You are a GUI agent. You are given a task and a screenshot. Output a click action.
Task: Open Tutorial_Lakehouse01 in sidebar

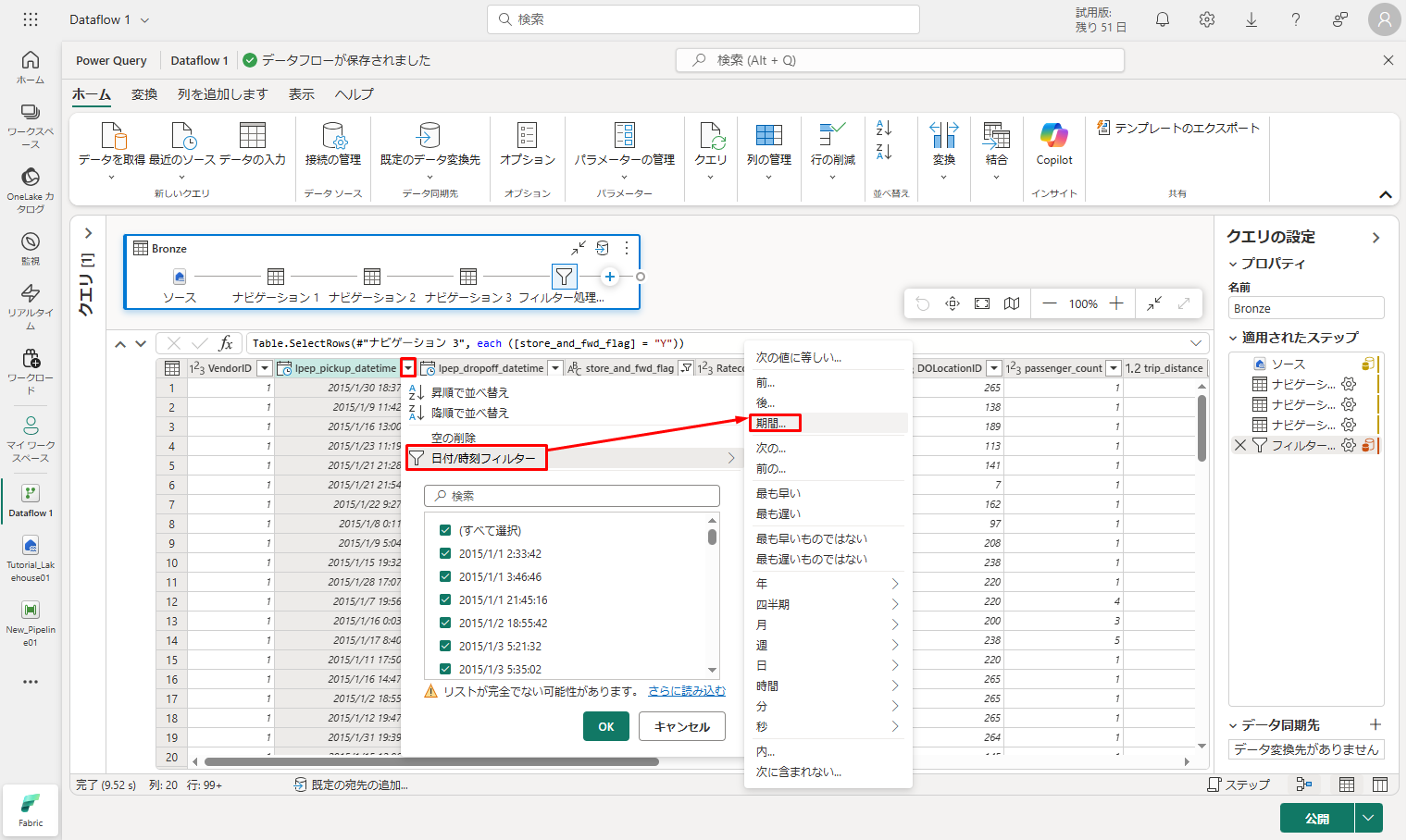31,559
